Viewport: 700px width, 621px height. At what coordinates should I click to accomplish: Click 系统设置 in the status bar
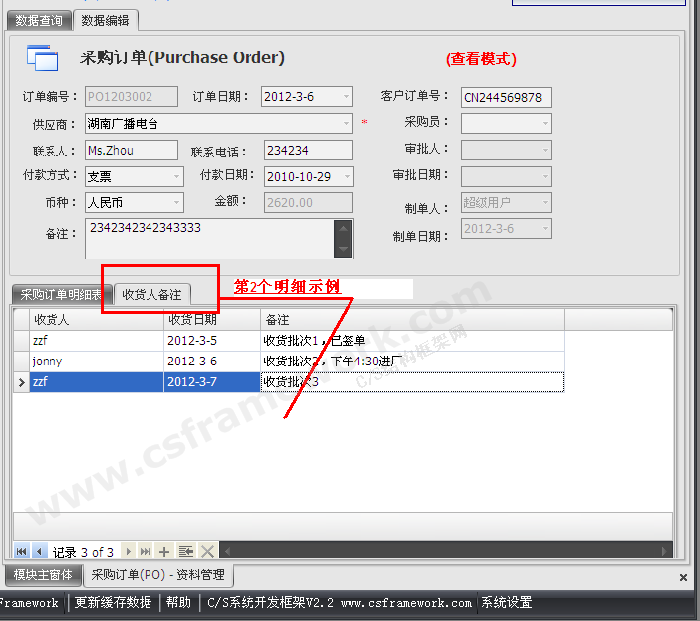point(506,603)
